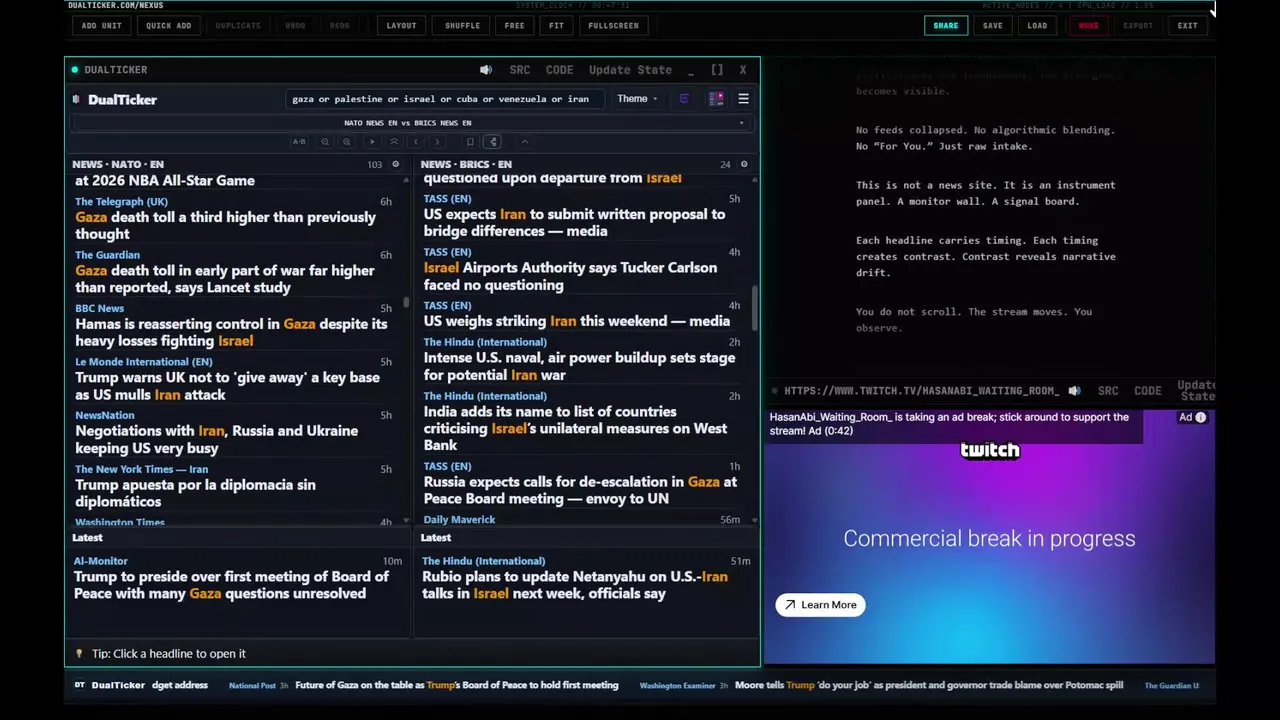This screenshot has width=1280, height=720.
Task: Click SAVE in the top bar
Action: [x=993, y=26]
